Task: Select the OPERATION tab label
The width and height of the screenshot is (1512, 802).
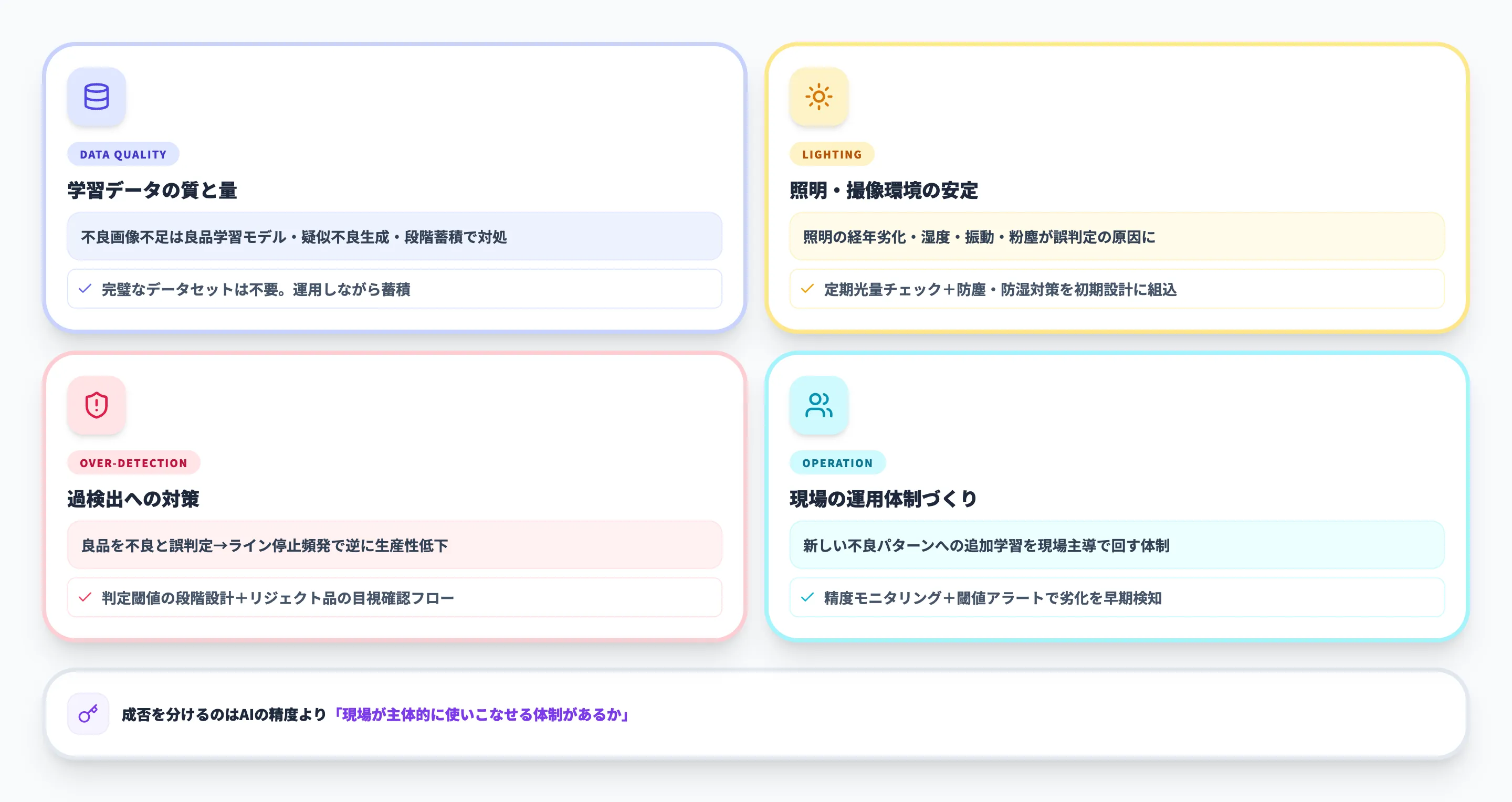Action: 837,462
